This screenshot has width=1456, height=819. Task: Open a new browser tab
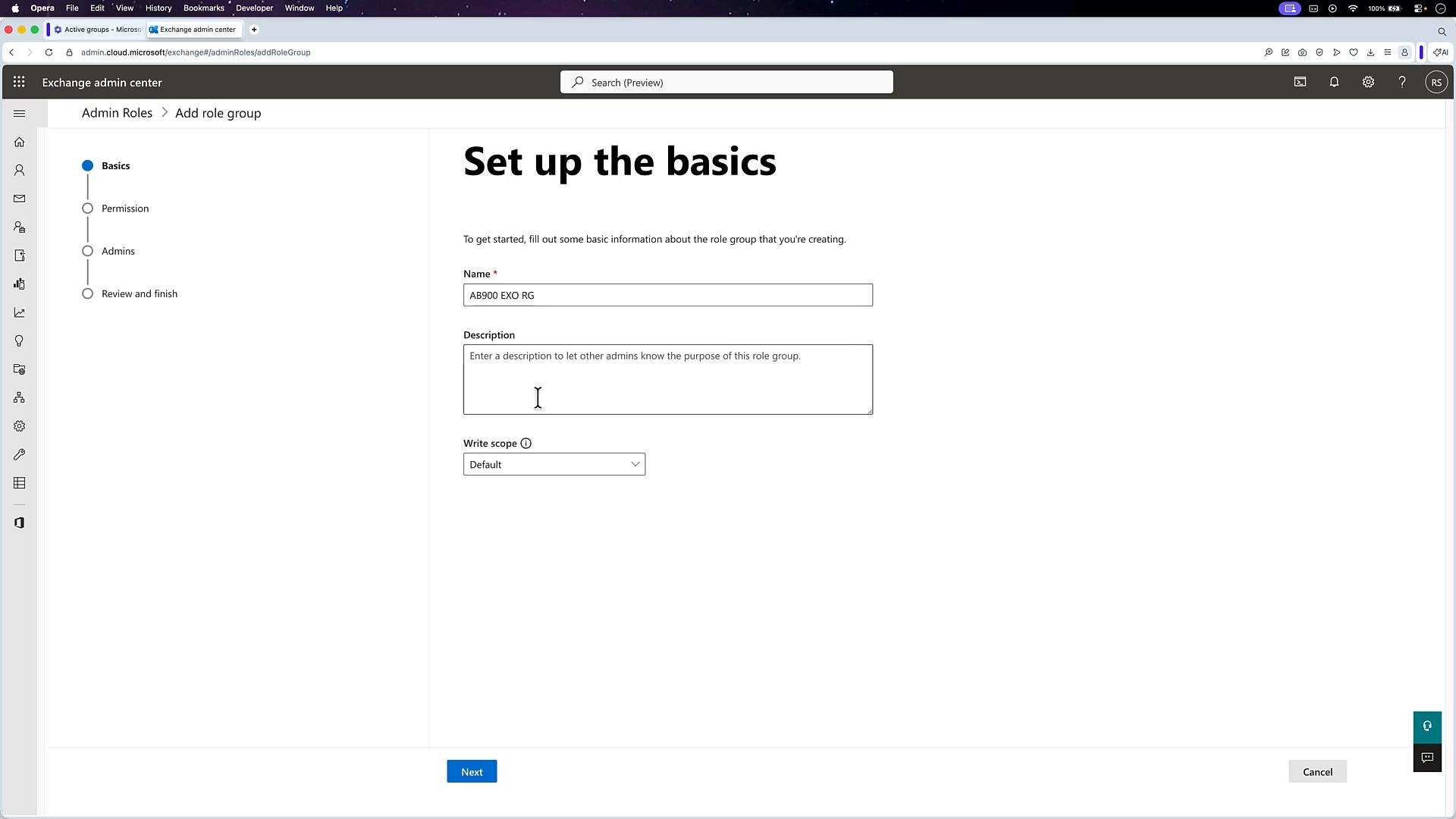click(254, 30)
